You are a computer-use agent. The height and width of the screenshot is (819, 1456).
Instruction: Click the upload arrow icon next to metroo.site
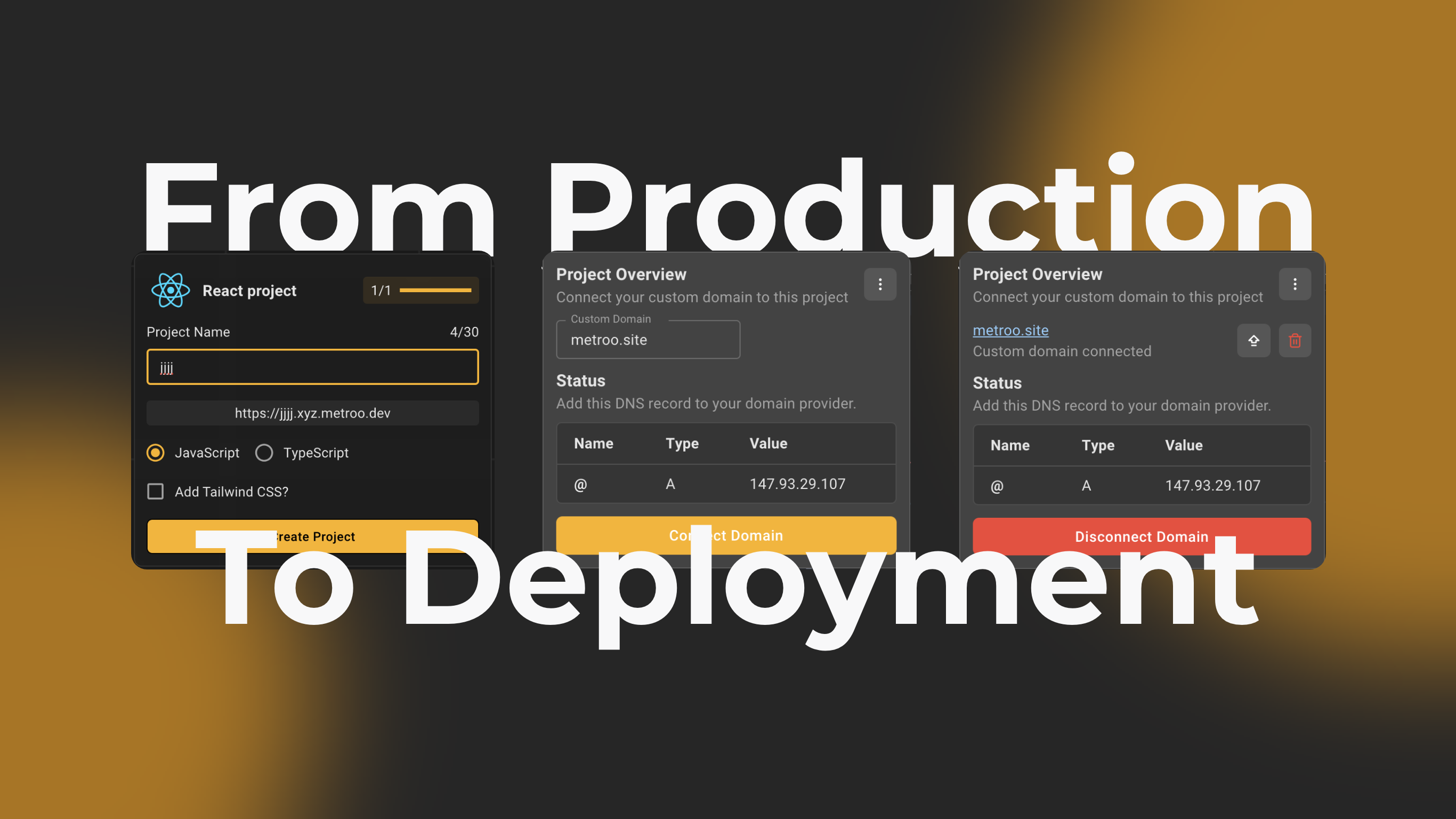click(1253, 341)
